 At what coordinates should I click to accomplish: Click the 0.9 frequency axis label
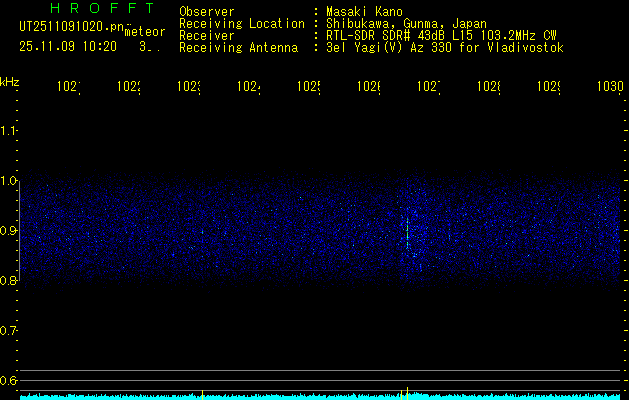(9, 231)
